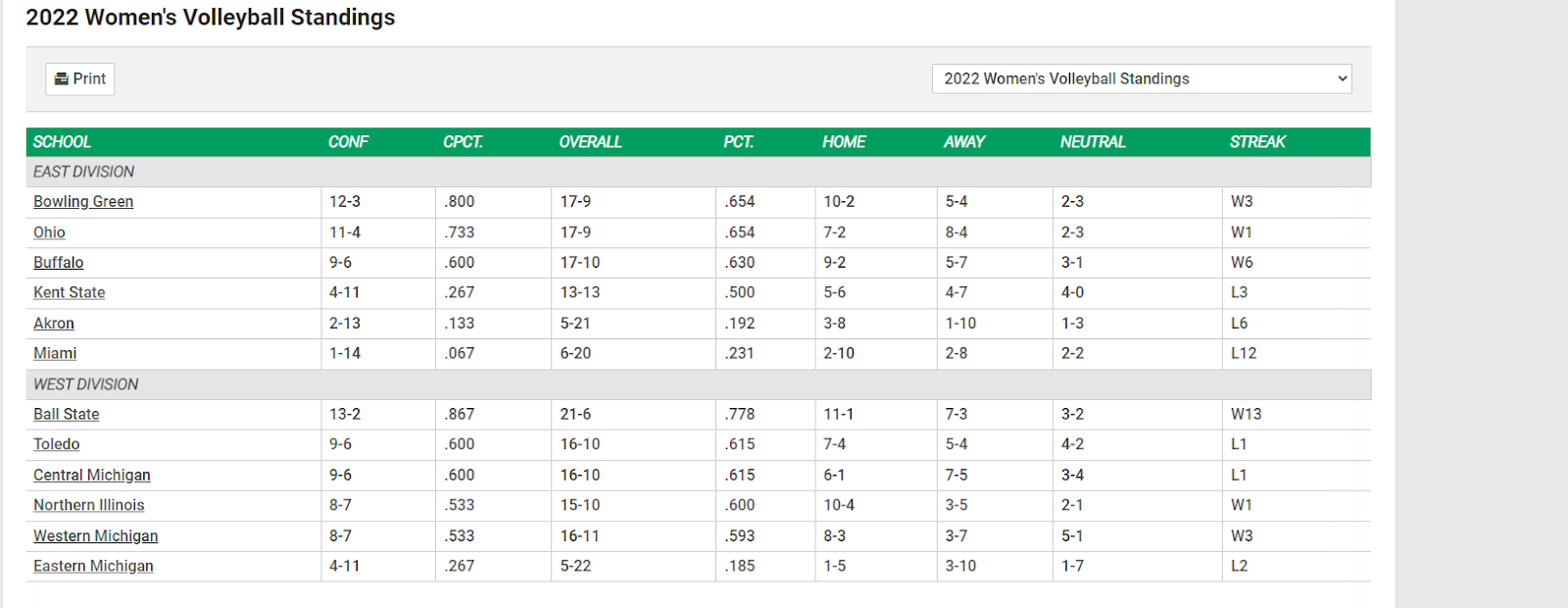Click the page title 2022 Women's Volleyball Standings
This screenshot has width=1568, height=608.
pyautogui.click(x=211, y=18)
